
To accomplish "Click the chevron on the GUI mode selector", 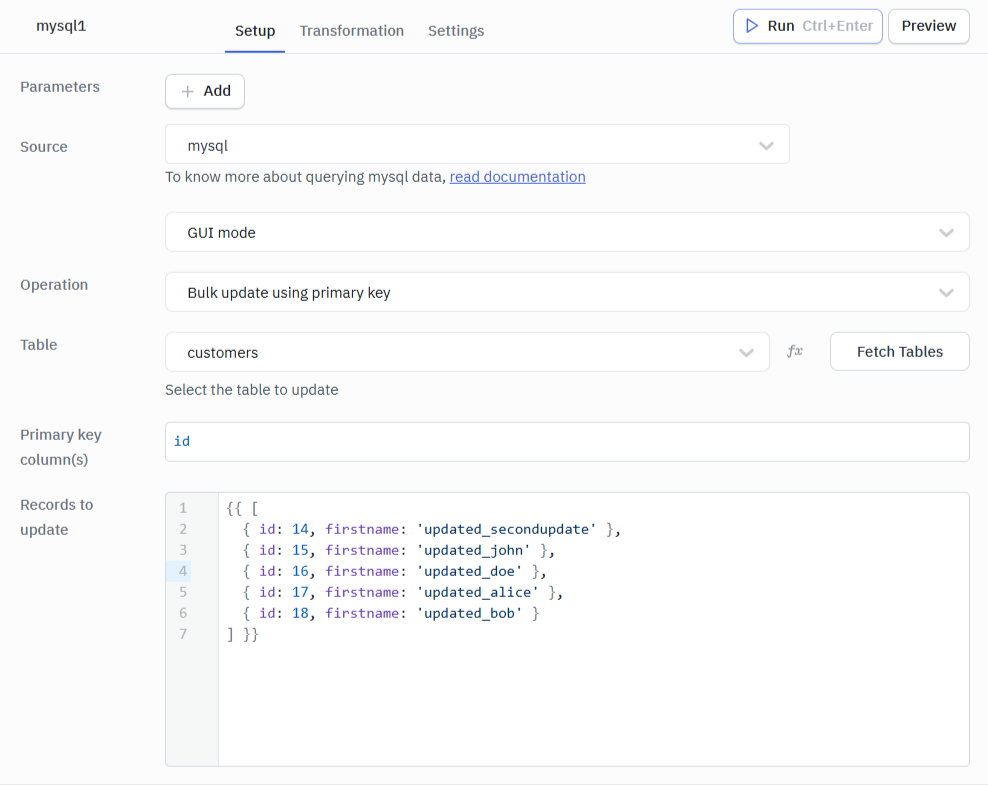I will (x=946, y=231).
